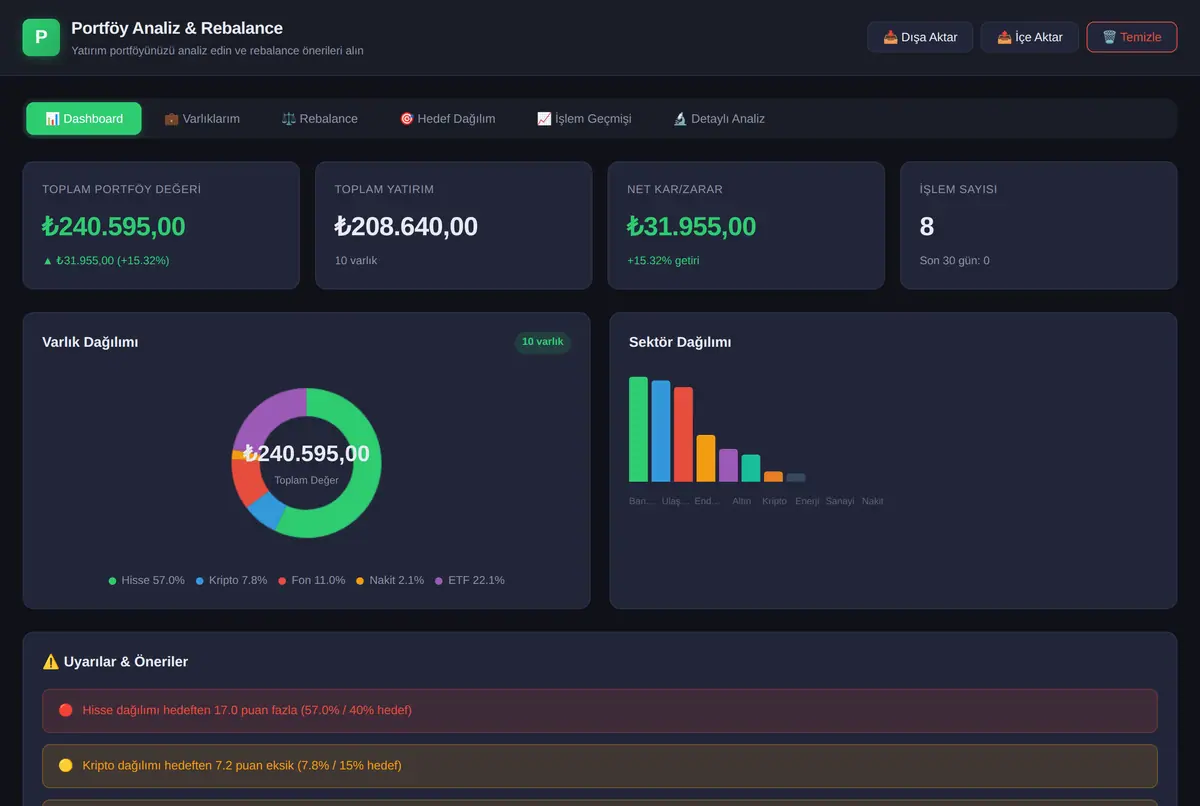Click the "Altın" axis label in sector chart

pos(741,501)
